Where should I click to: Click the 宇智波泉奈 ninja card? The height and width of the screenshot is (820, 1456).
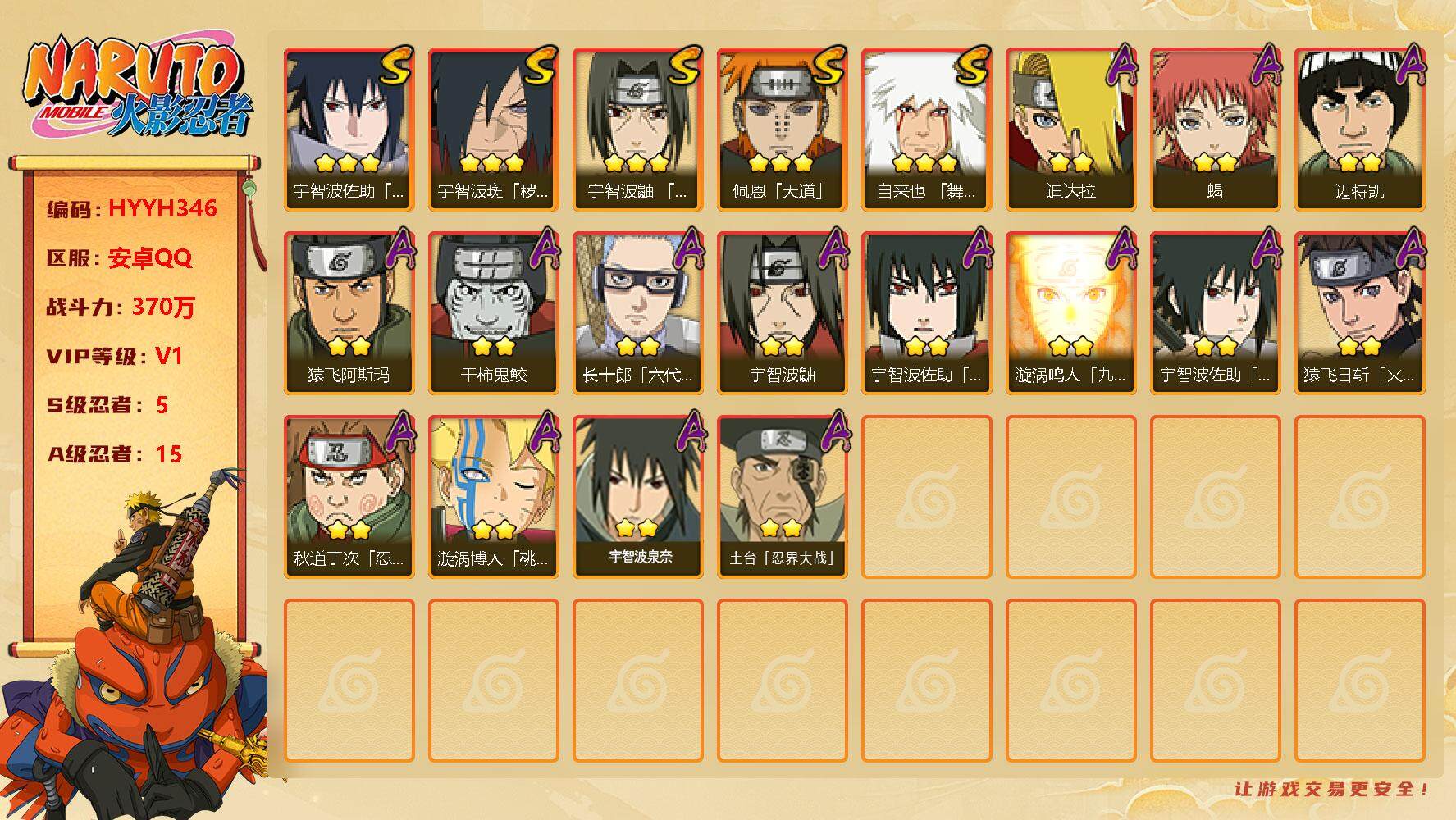(637, 497)
